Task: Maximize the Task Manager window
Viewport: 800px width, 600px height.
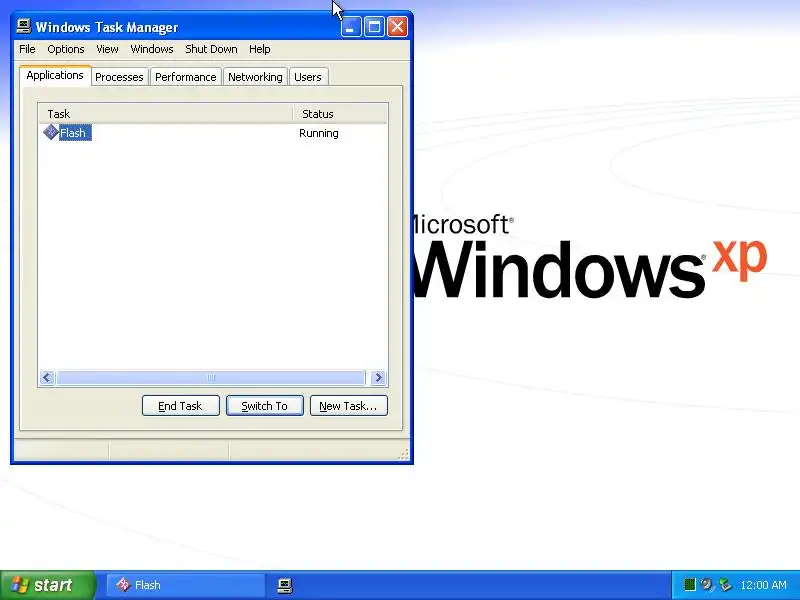Action: [374, 27]
